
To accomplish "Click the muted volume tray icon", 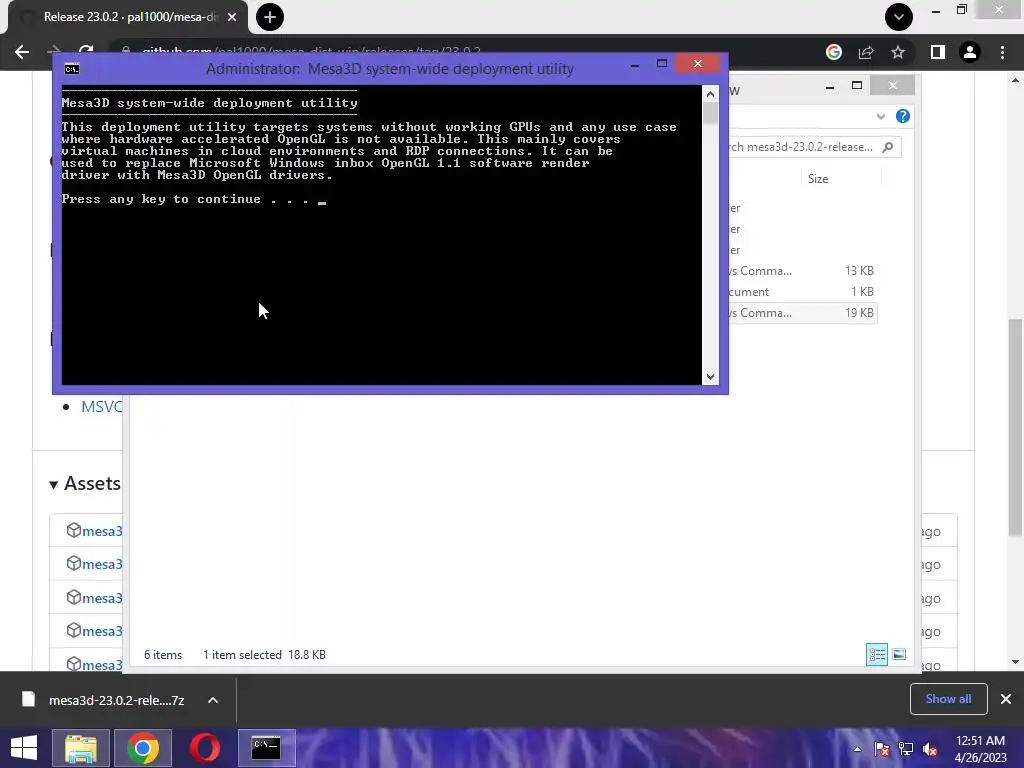I will coord(930,749).
